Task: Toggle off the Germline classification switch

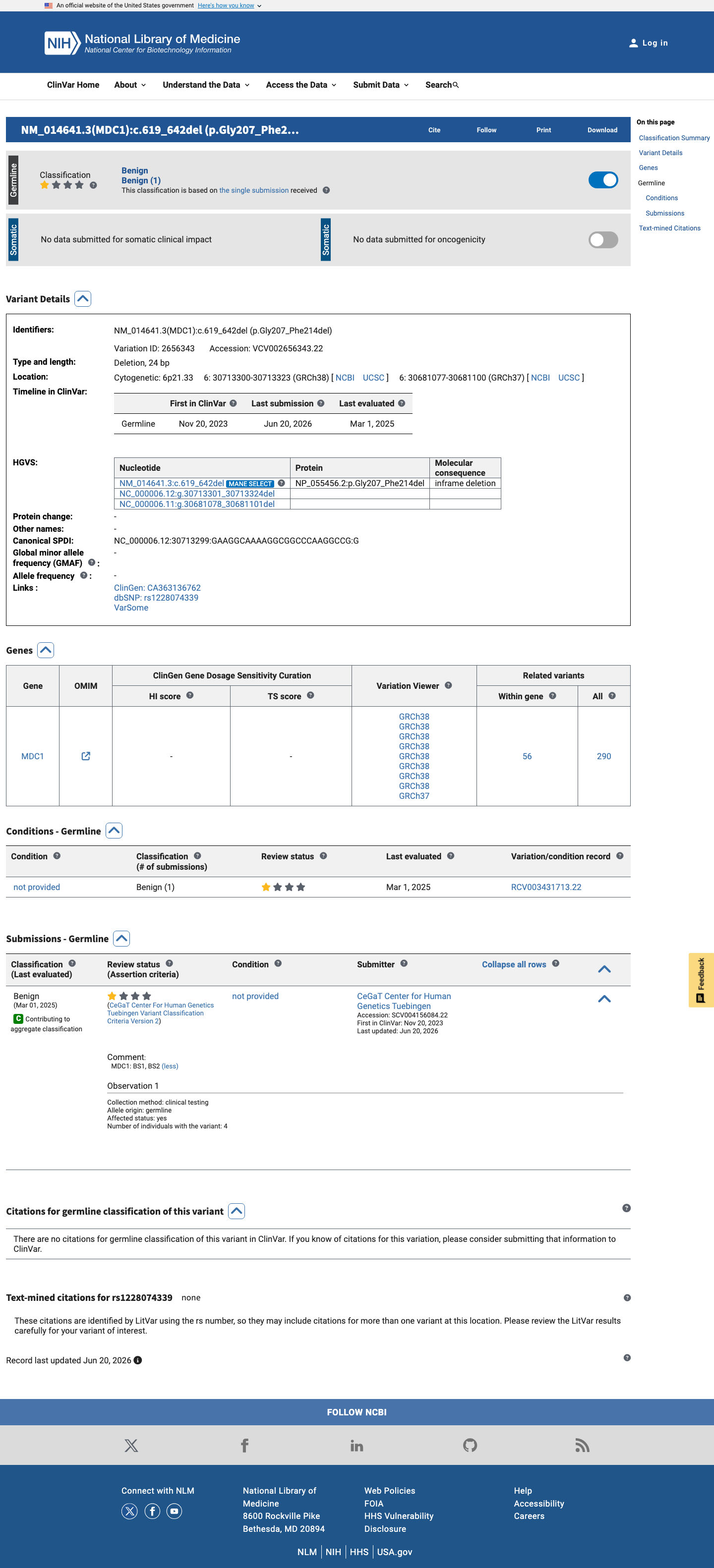Action: click(603, 180)
